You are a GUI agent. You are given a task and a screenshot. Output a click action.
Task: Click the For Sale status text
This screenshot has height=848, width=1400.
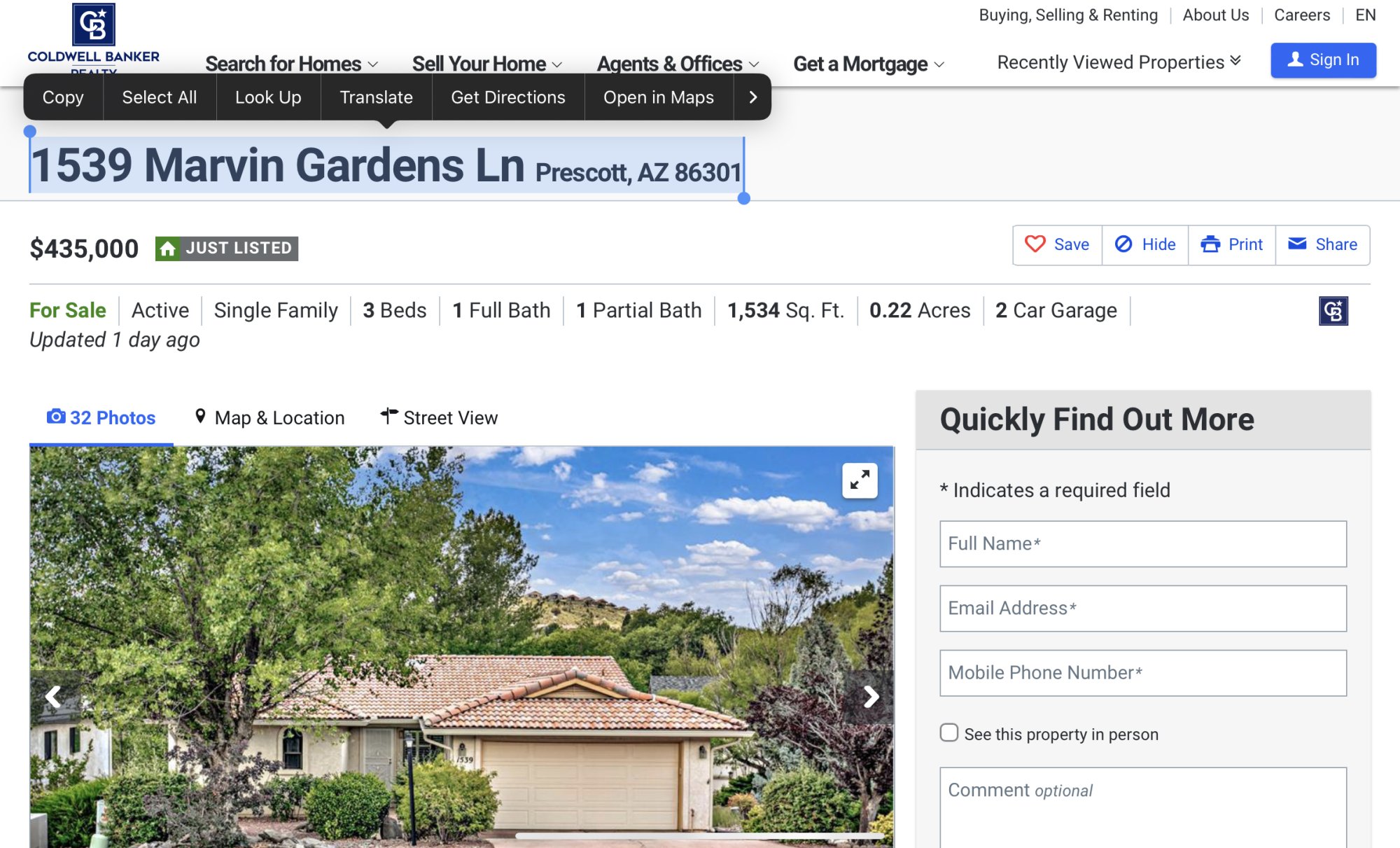click(x=68, y=310)
